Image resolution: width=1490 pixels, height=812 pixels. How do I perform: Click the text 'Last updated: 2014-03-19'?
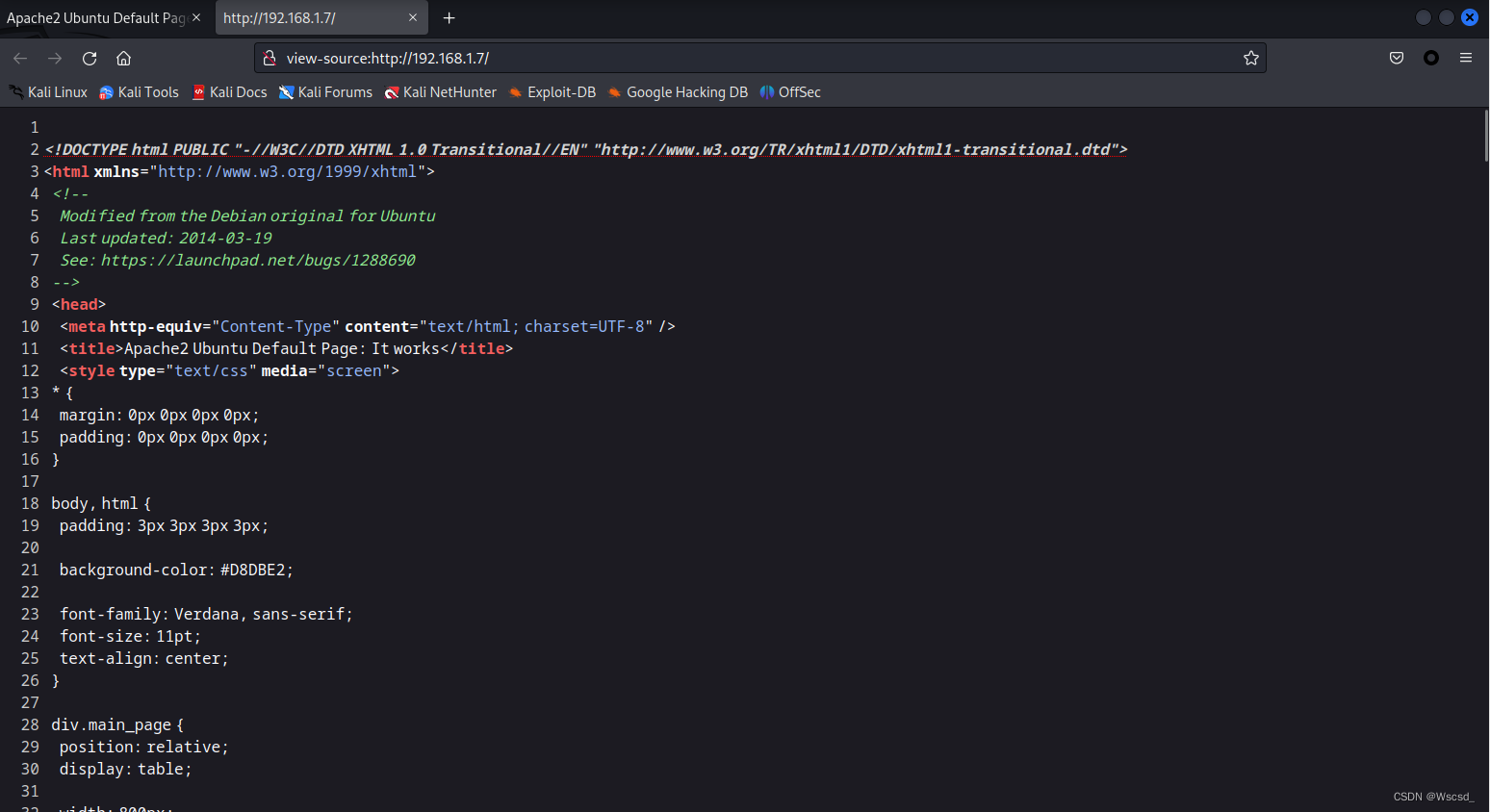click(x=166, y=238)
